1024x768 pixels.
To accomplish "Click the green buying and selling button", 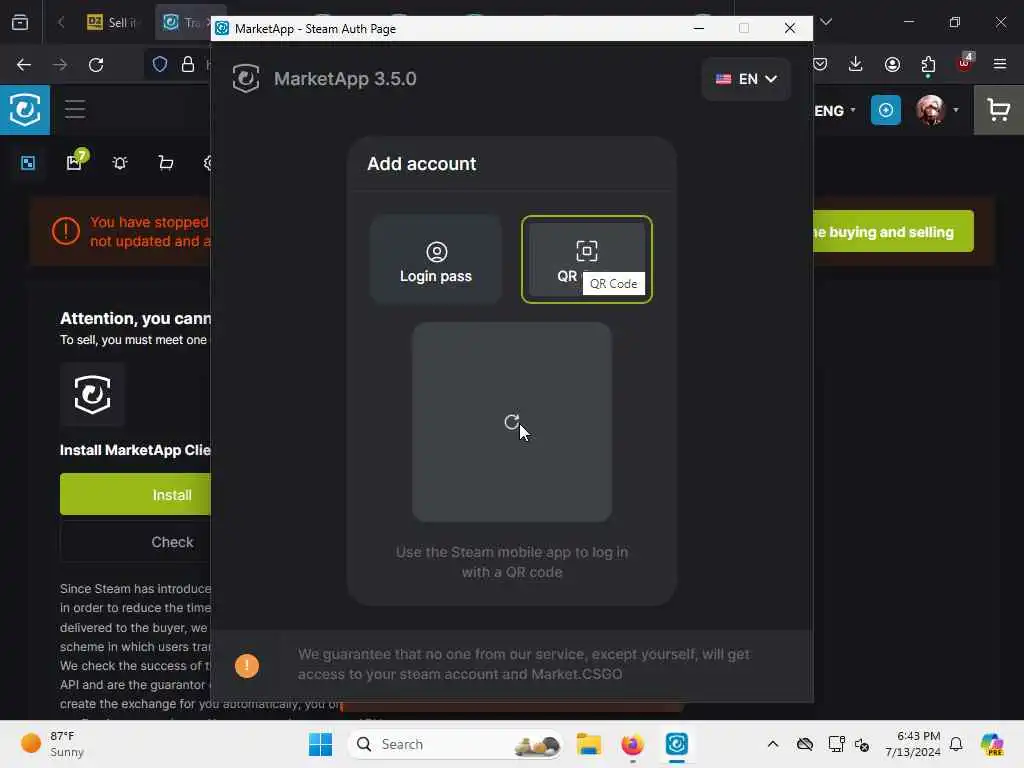I will tap(893, 231).
